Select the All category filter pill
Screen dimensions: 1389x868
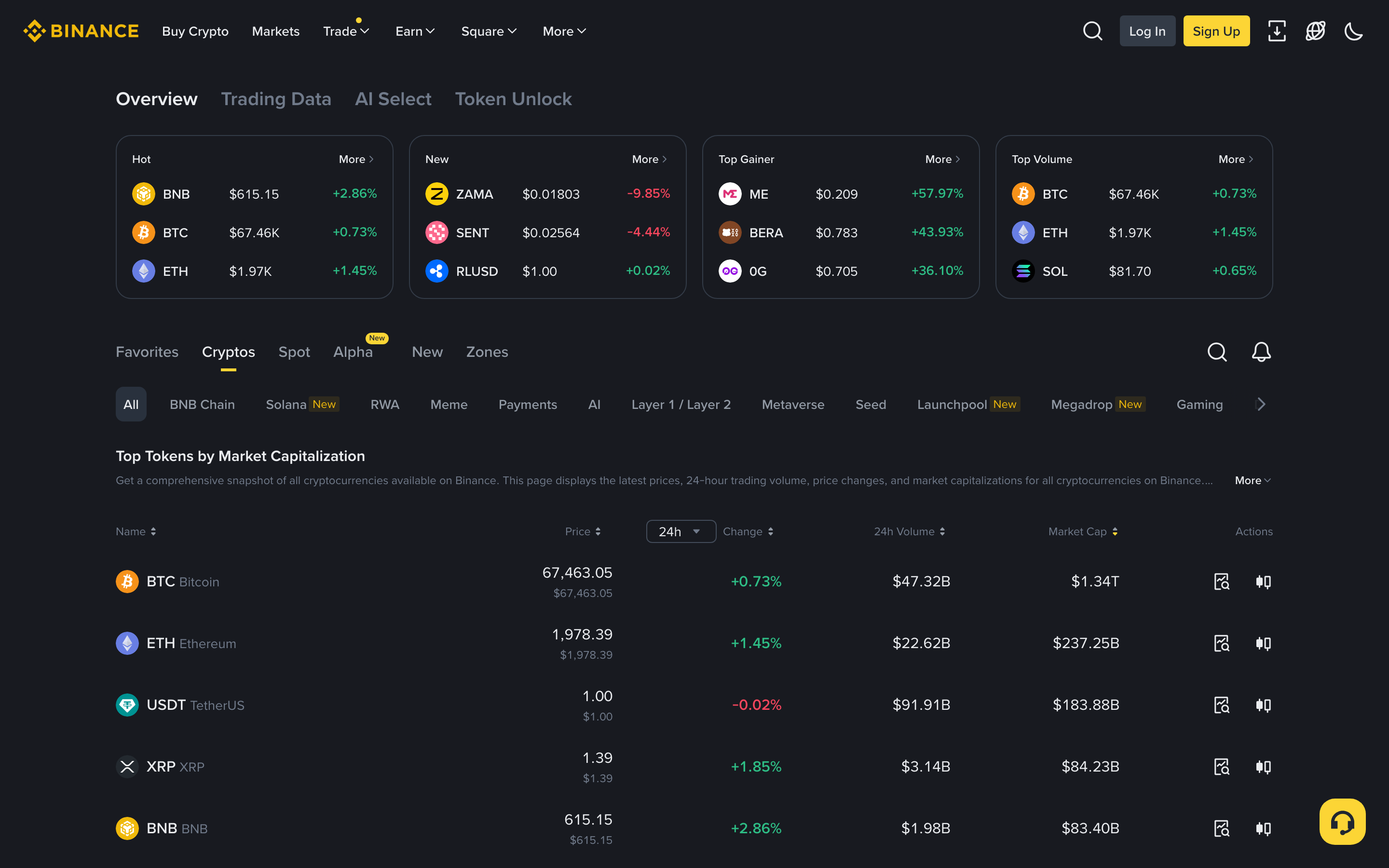[x=130, y=404]
